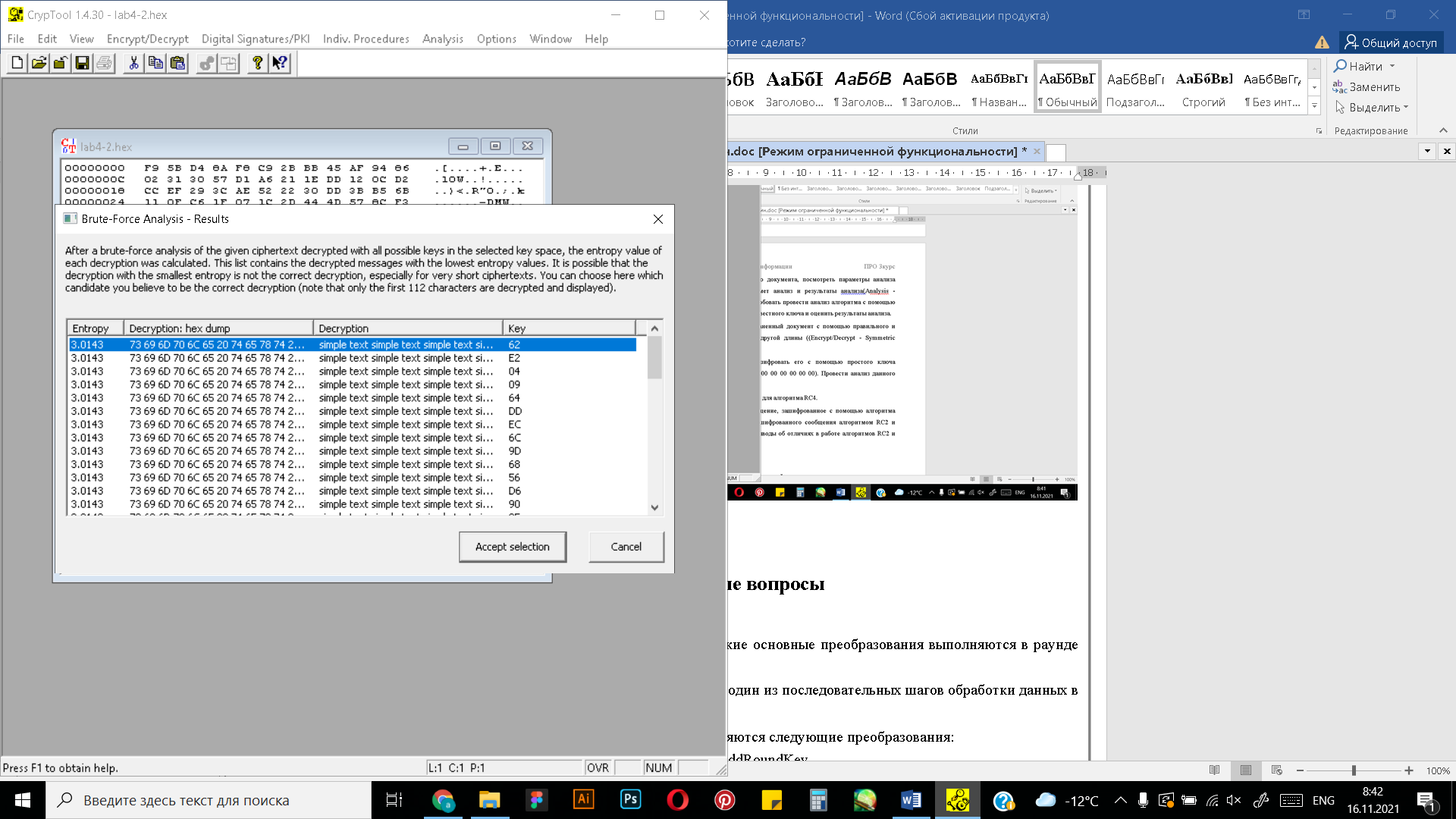This screenshot has width=1456, height=819.
Task: Click the context help pointer icon
Action: (x=280, y=63)
